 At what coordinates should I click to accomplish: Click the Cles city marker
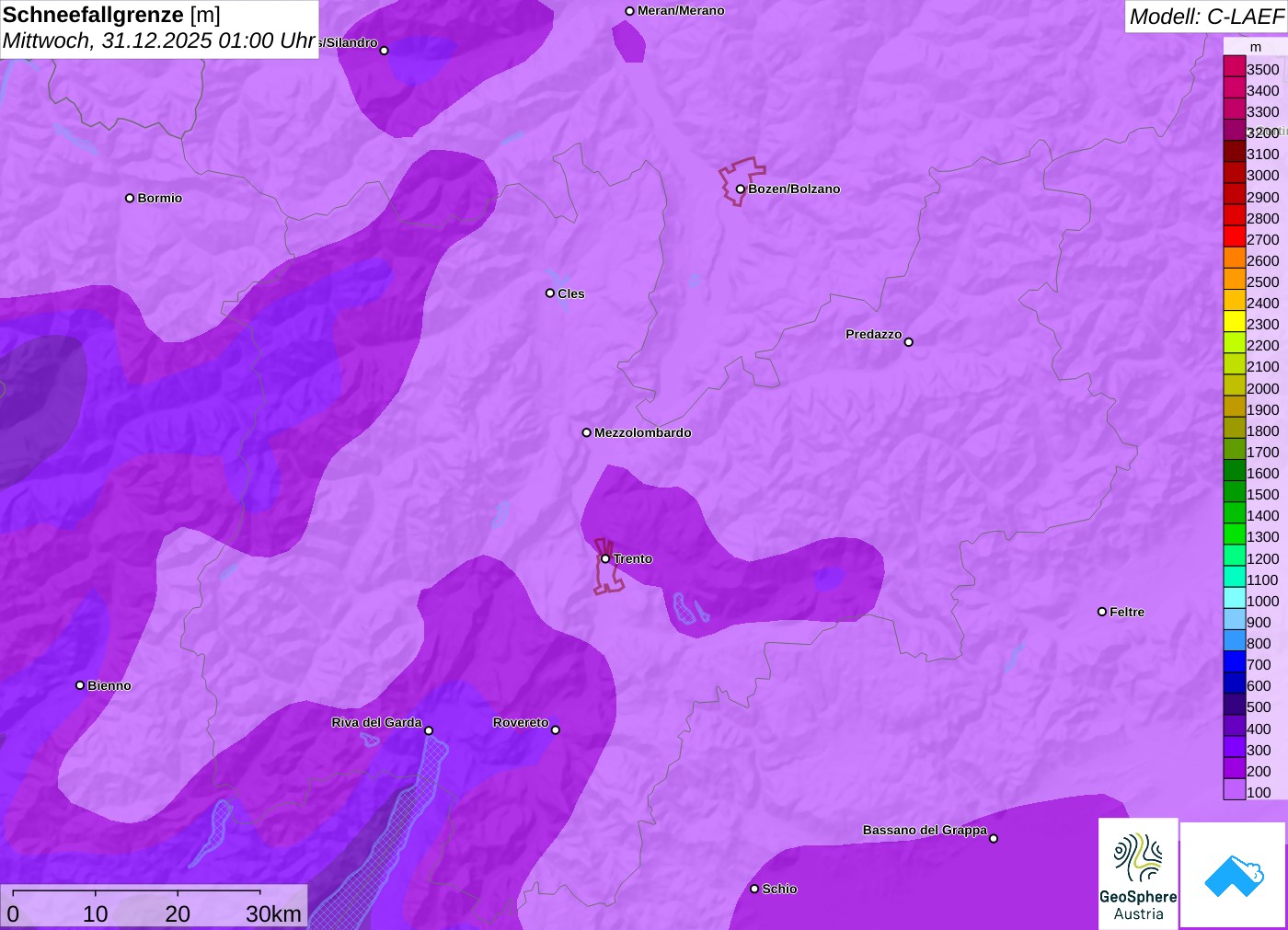550,293
